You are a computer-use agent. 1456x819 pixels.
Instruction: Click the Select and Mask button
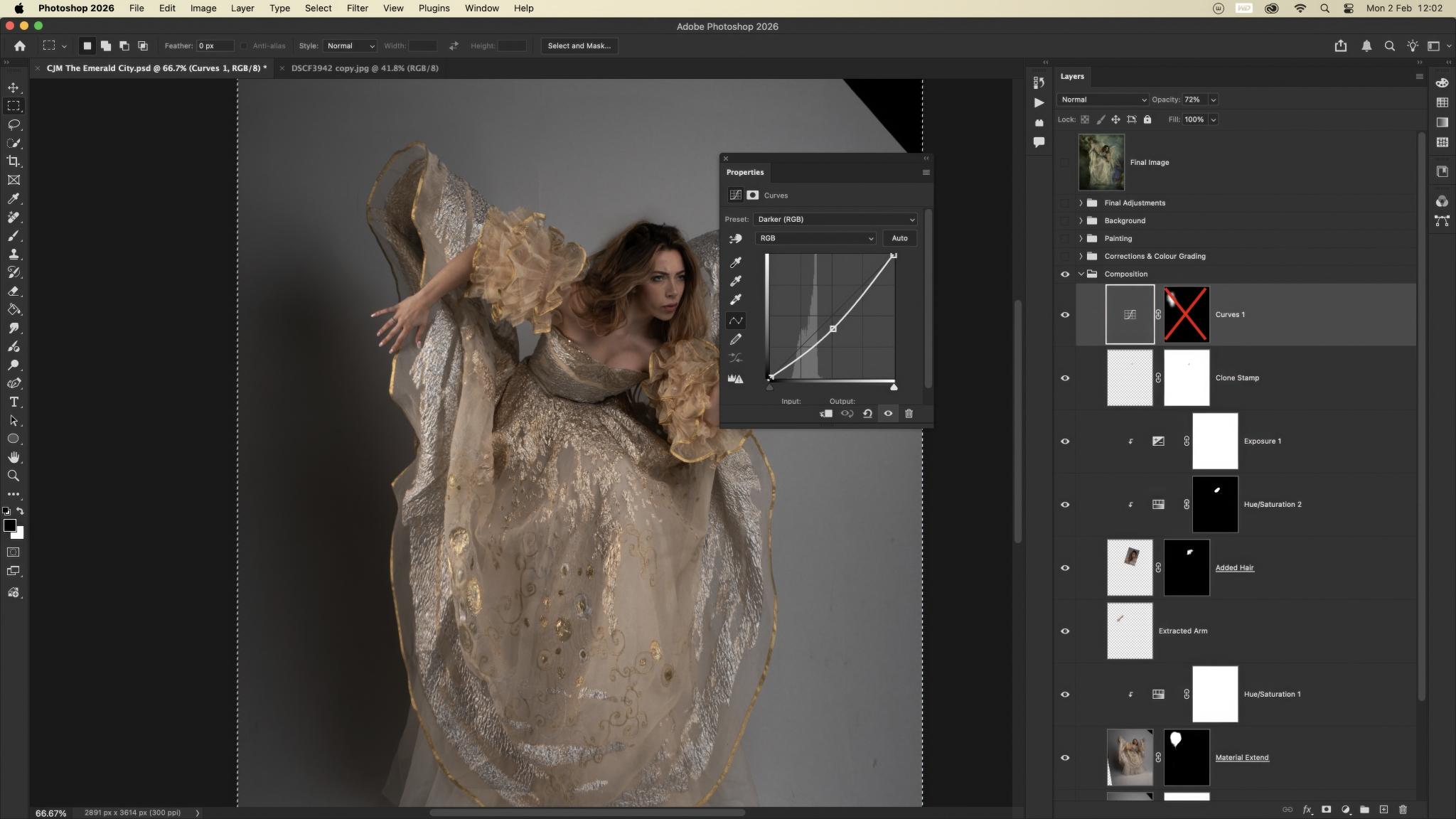tap(579, 46)
